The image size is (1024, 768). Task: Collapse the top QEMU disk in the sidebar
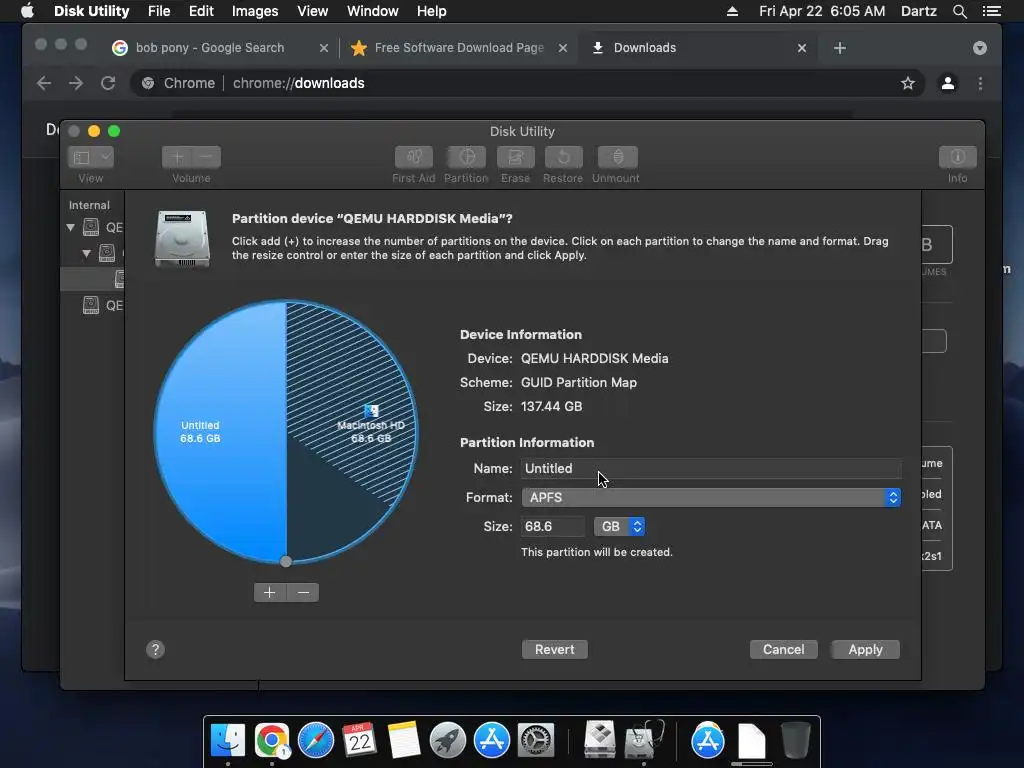click(71, 227)
